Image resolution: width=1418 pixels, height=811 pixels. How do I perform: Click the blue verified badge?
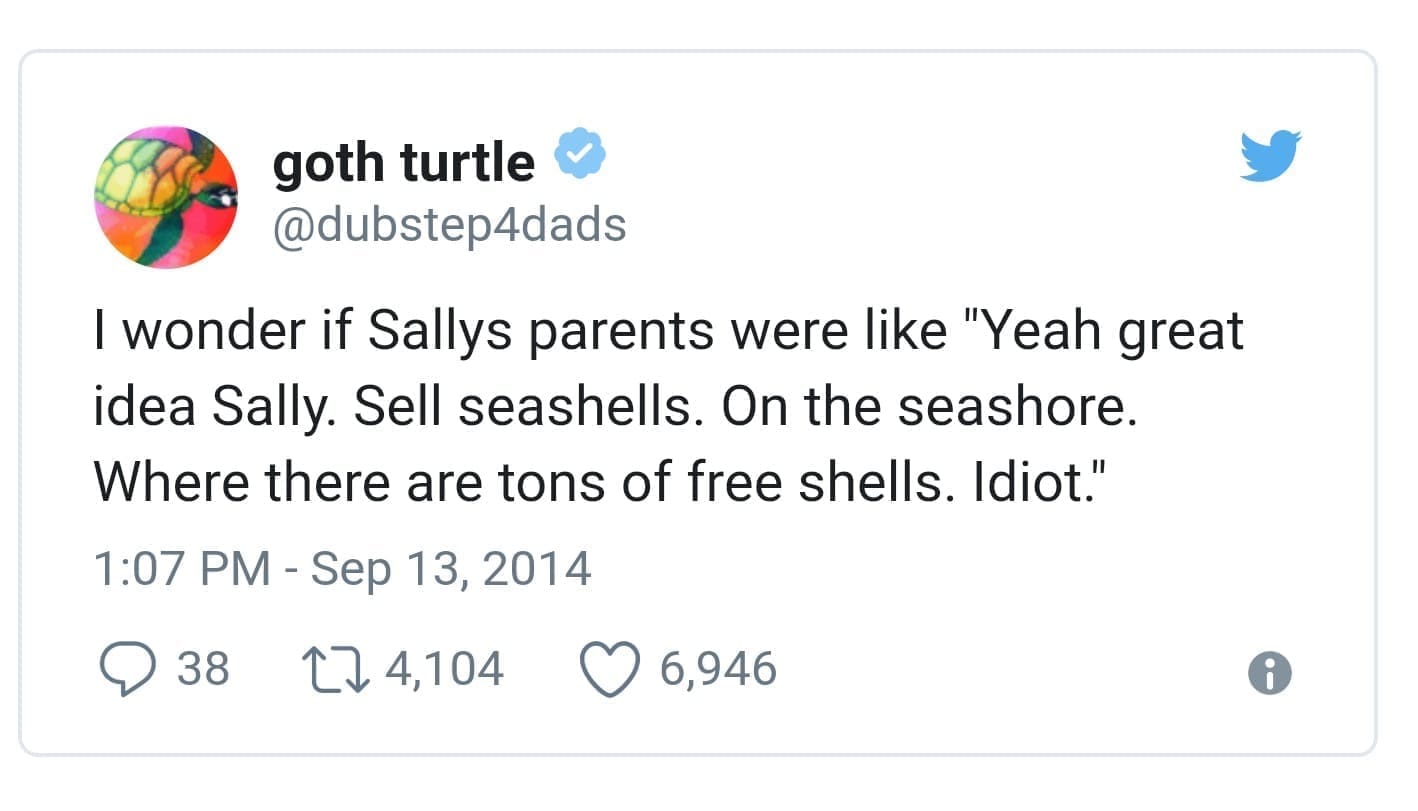tap(577, 157)
